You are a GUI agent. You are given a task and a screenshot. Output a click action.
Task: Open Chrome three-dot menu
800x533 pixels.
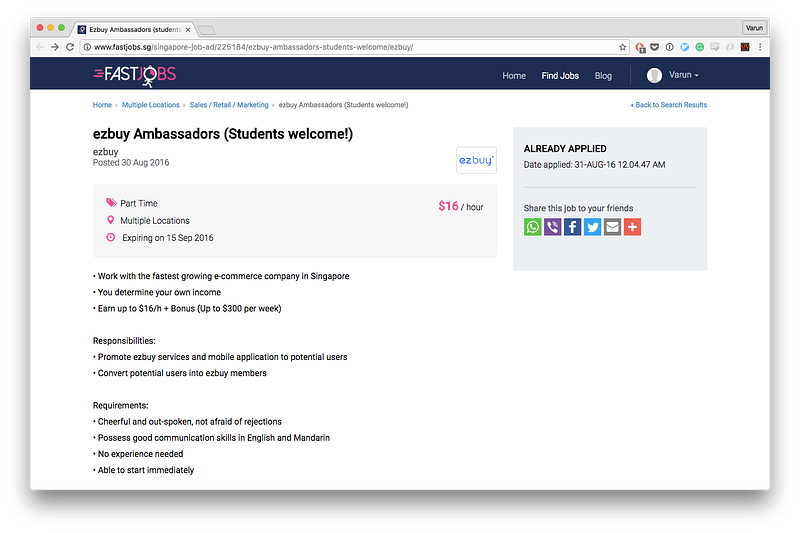pyautogui.click(x=760, y=47)
